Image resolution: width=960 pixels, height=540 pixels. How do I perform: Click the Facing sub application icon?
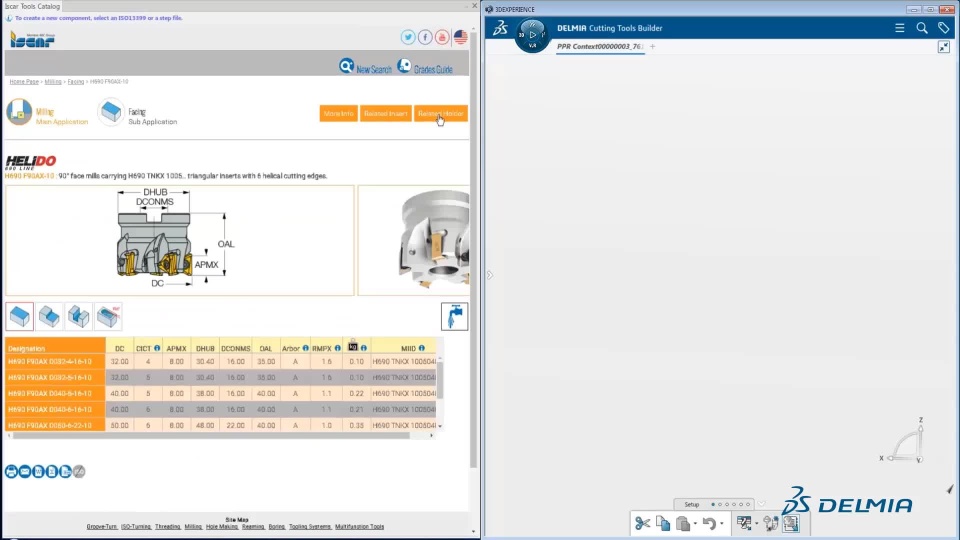click(111, 112)
